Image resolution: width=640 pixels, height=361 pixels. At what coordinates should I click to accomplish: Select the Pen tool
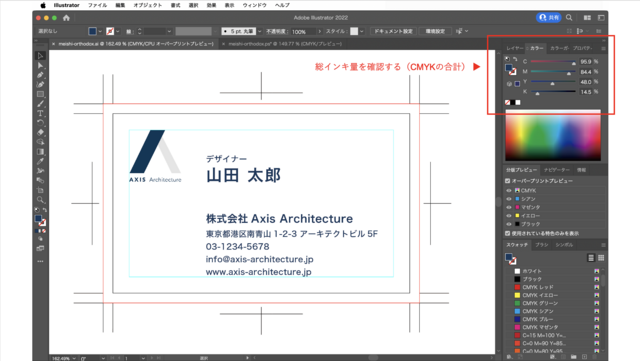pyautogui.click(x=40, y=75)
